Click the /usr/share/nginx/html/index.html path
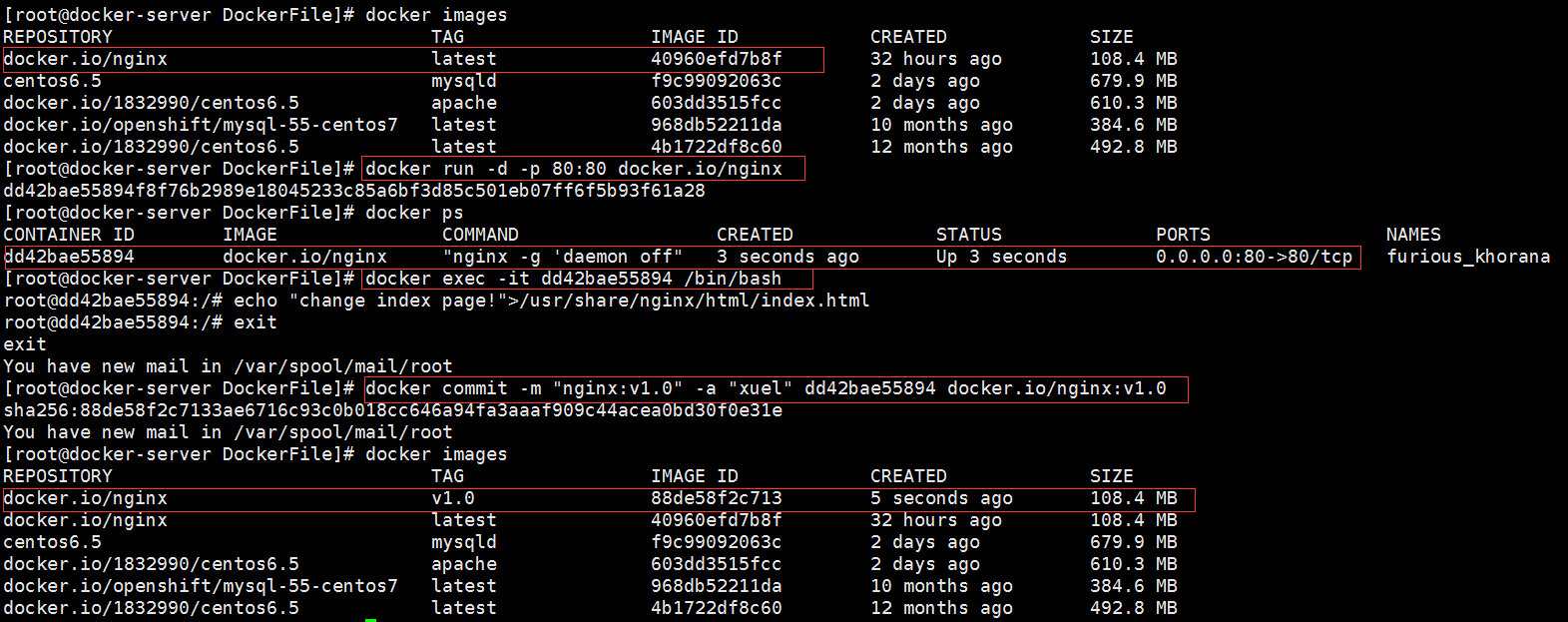This screenshot has width=1568, height=622. [694, 301]
